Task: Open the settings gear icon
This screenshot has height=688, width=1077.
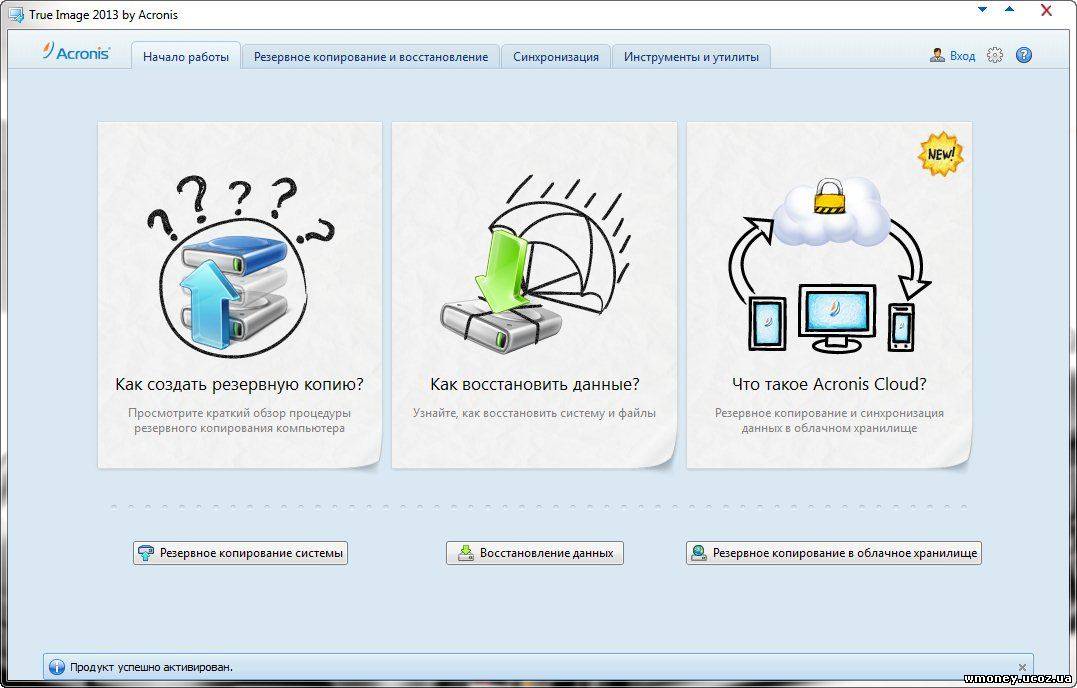Action: pos(995,56)
